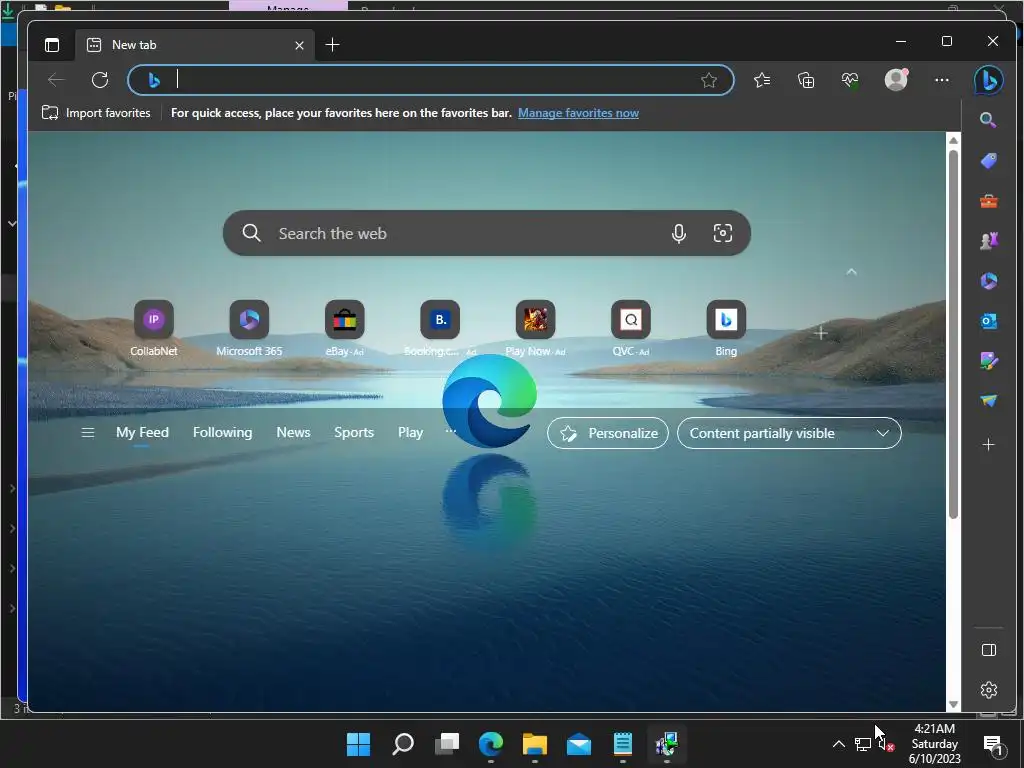Show more feed tabs ellipsis
1024x768 pixels.
point(450,431)
